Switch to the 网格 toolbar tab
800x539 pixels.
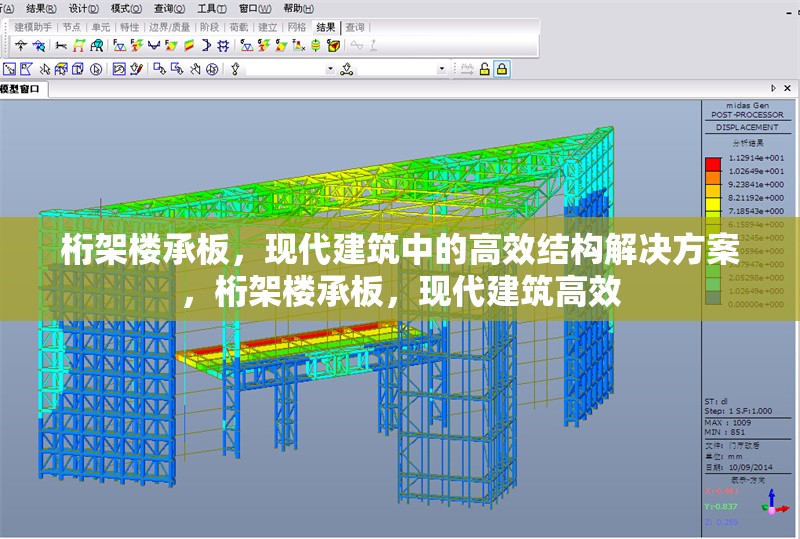click(296, 27)
